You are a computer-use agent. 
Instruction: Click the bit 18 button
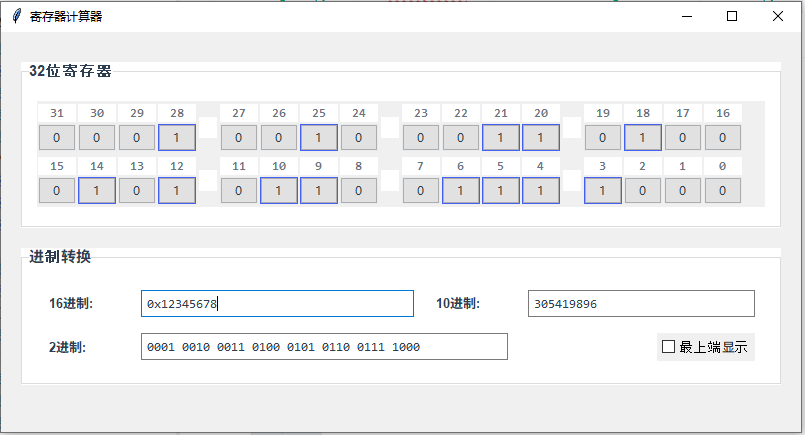[643, 137]
